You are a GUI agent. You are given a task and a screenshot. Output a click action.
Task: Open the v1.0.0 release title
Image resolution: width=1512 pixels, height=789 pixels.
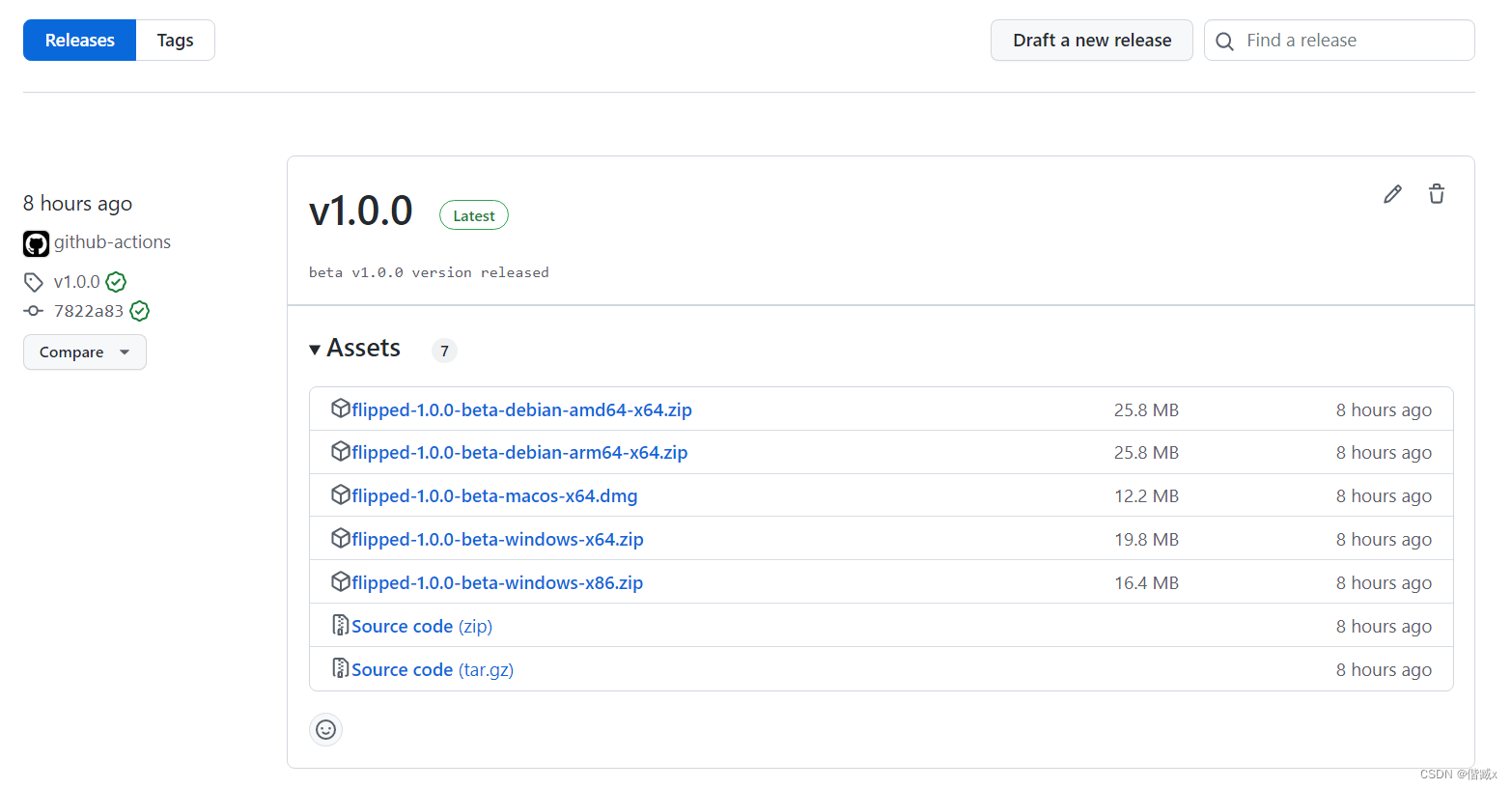click(x=361, y=211)
